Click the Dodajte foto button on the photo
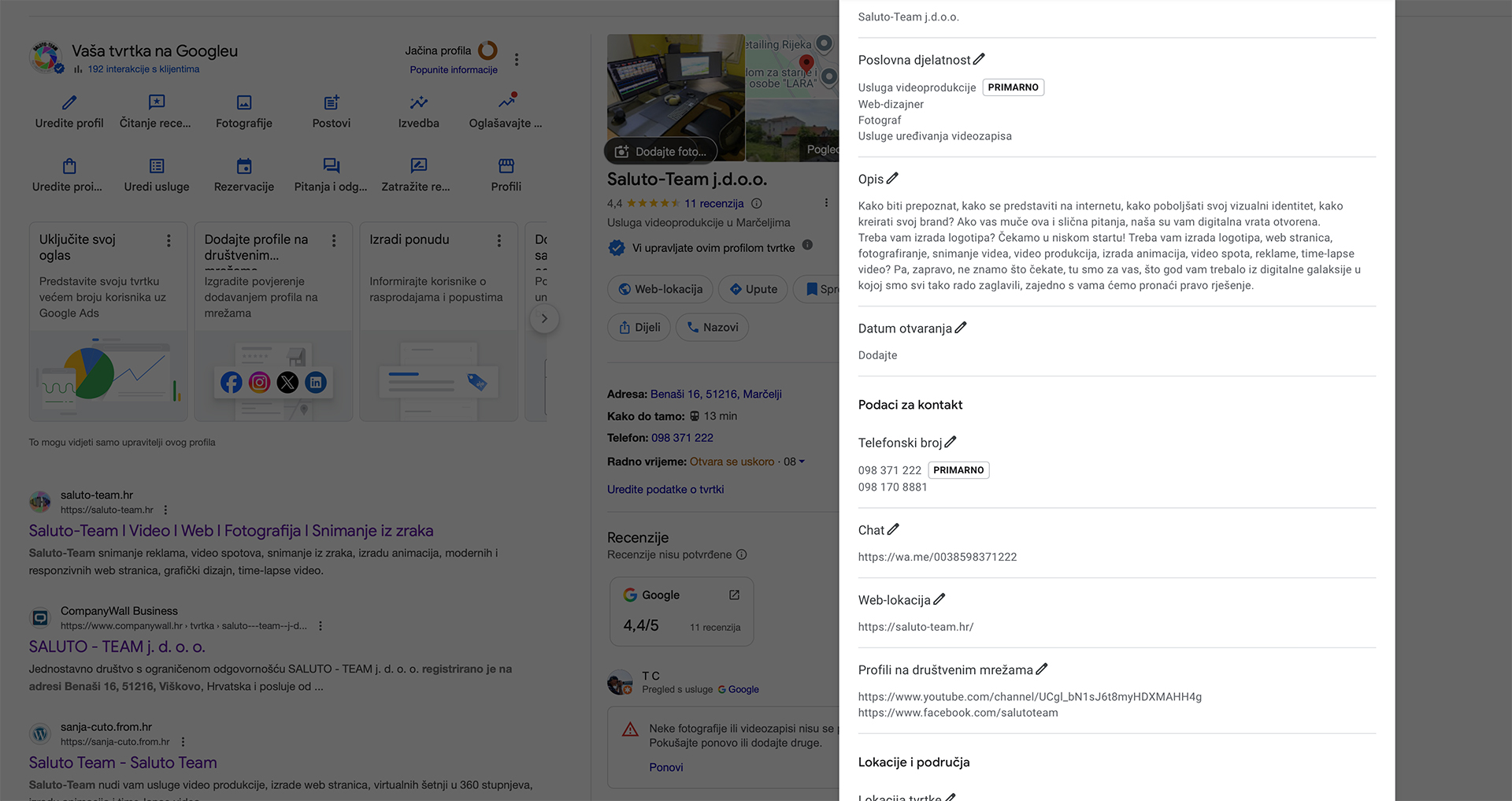The width and height of the screenshot is (1512, 801). [x=661, y=151]
